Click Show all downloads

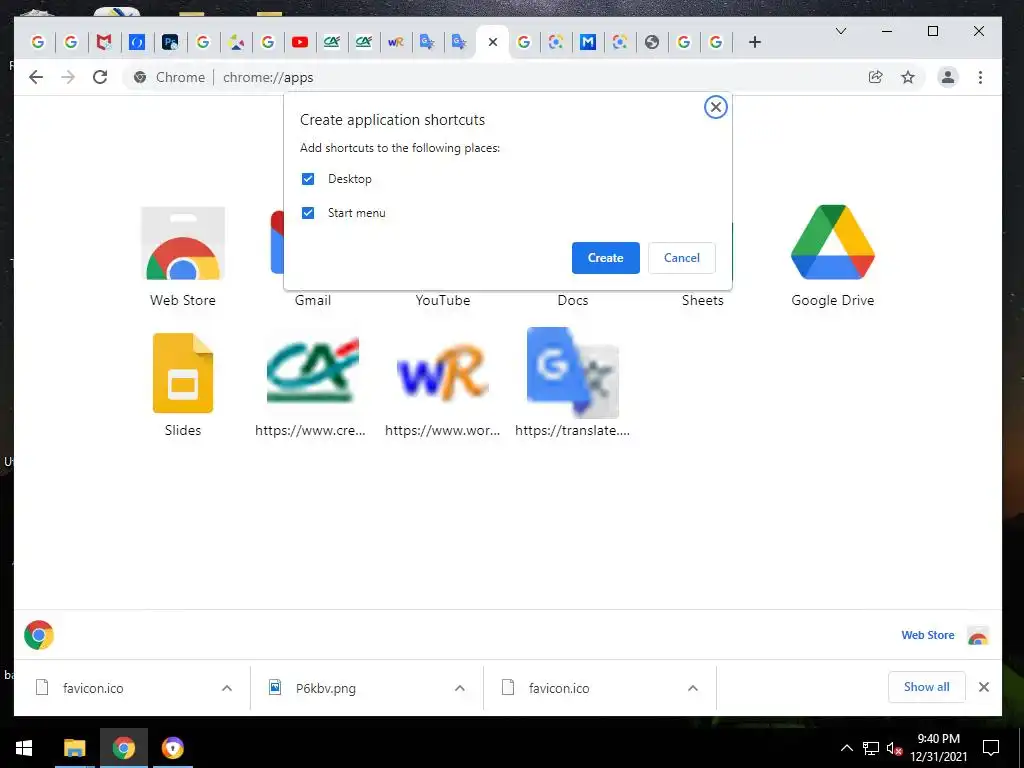pyautogui.click(x=926, y=687)
